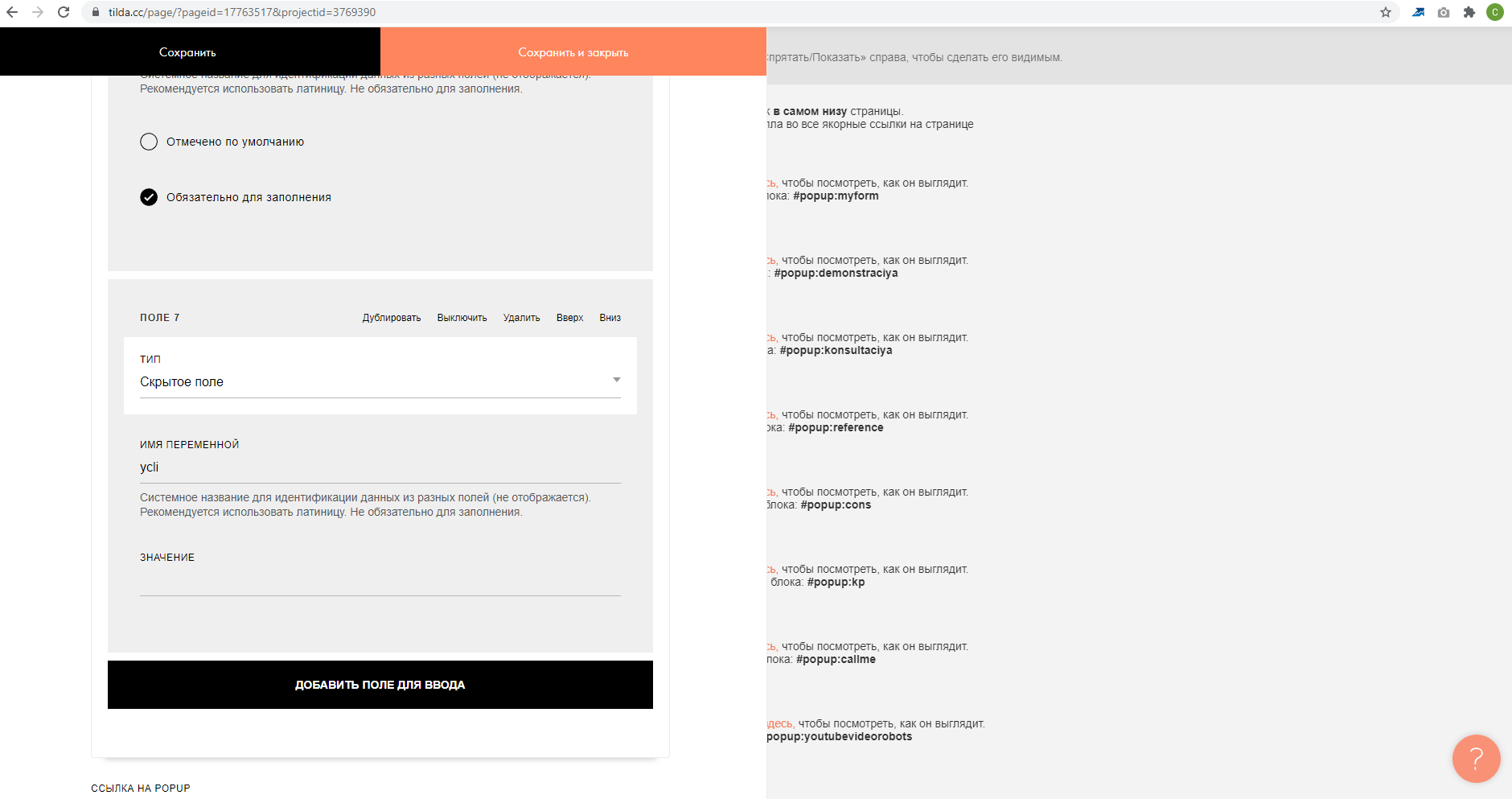Viewport: 1512px width, 799px height.
Task: Open the 'Тип' dropdown showing Скрытое поле
Action: click(x=380, y=381)
